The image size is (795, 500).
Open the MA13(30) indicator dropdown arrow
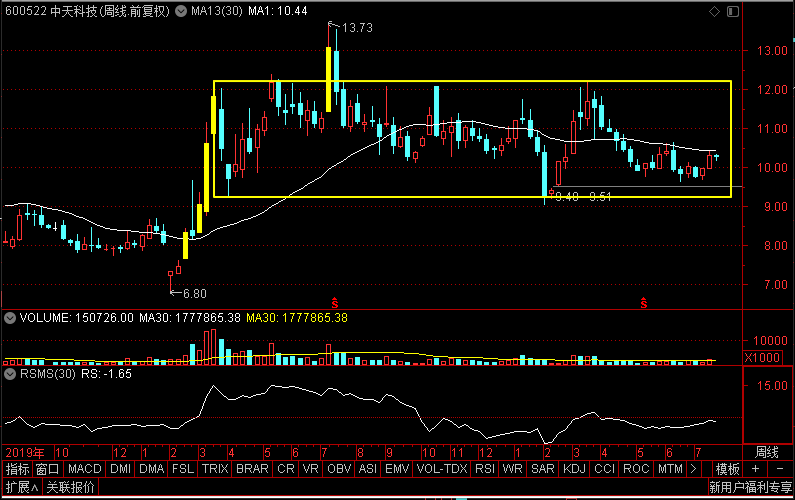coord(181,11)
